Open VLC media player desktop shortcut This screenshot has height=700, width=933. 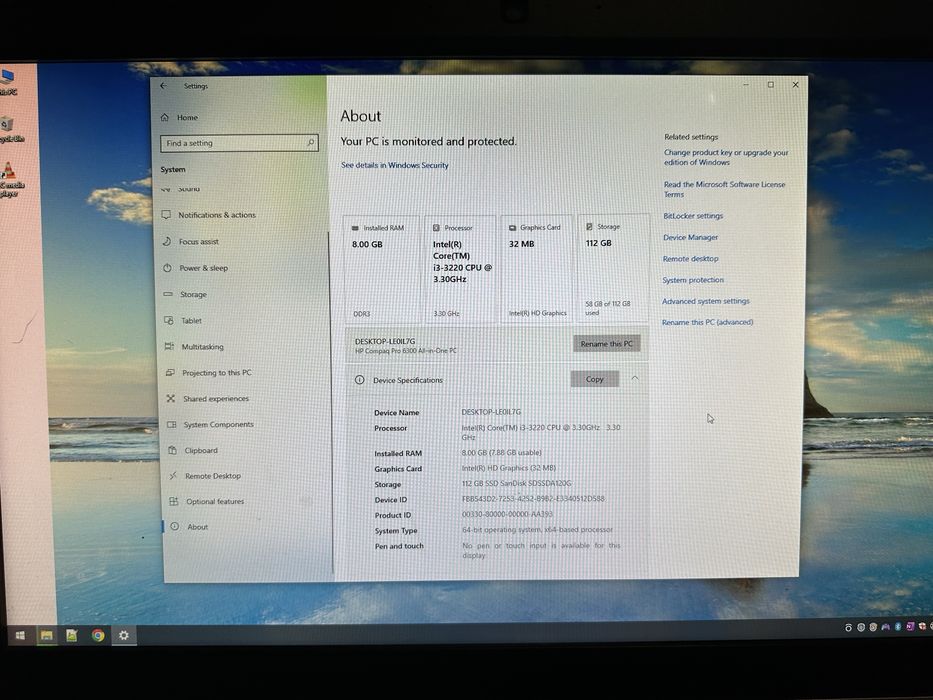pyautogui.click(x=11, y=180)
